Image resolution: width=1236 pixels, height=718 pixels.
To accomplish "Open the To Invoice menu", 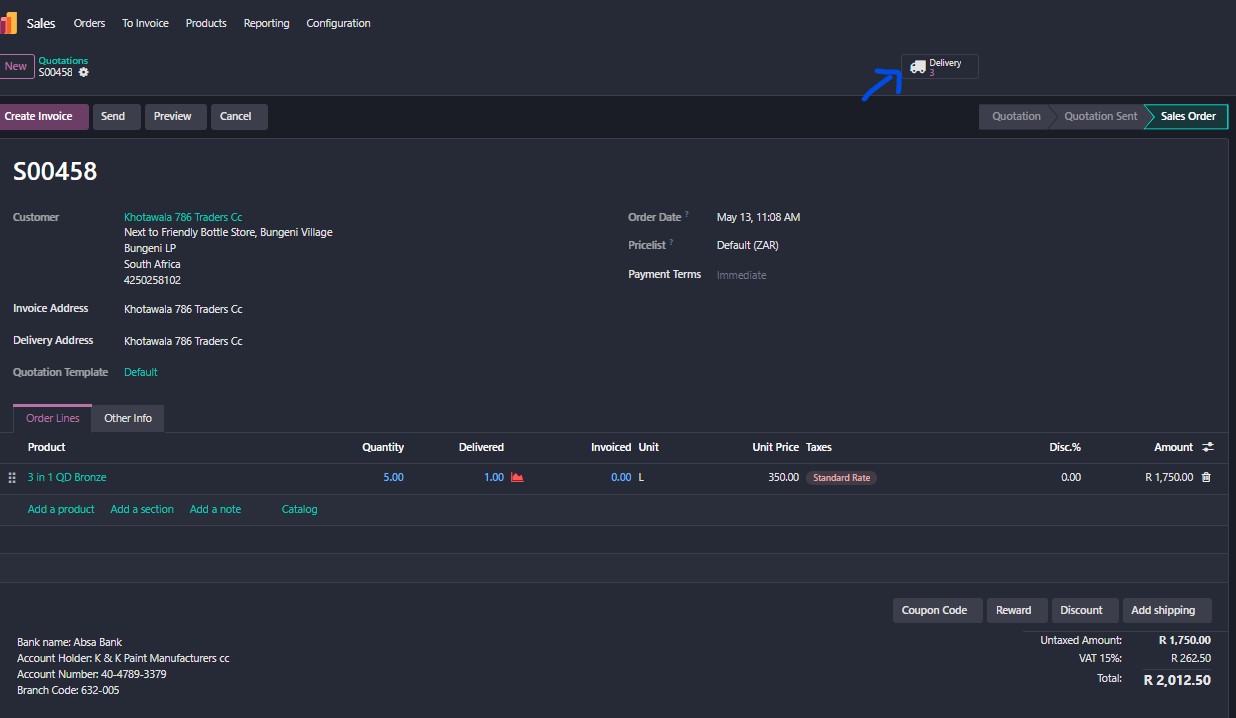I will pyautogui.click(x=145, y=23).
